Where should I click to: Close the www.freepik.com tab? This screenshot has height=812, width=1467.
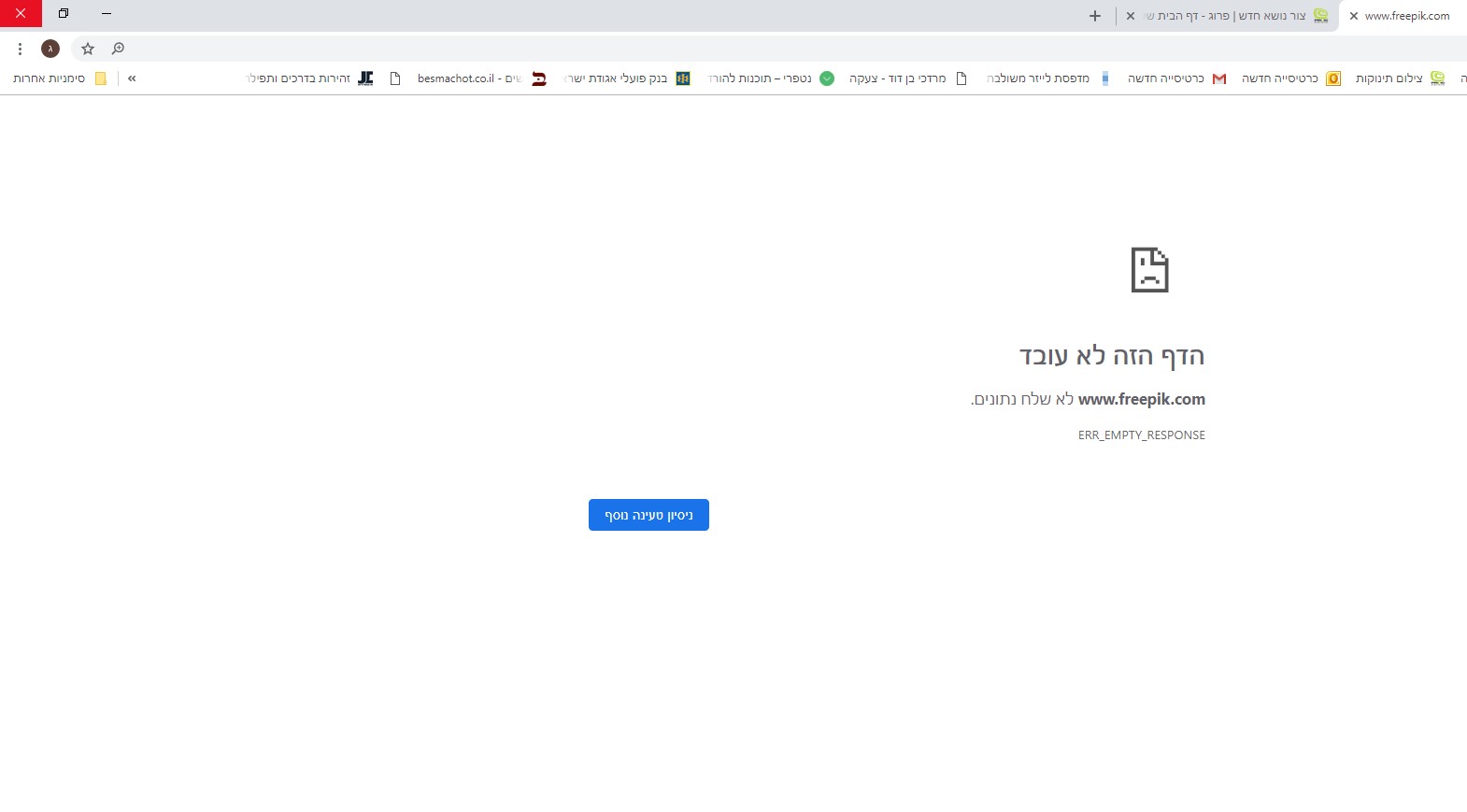1353,16
